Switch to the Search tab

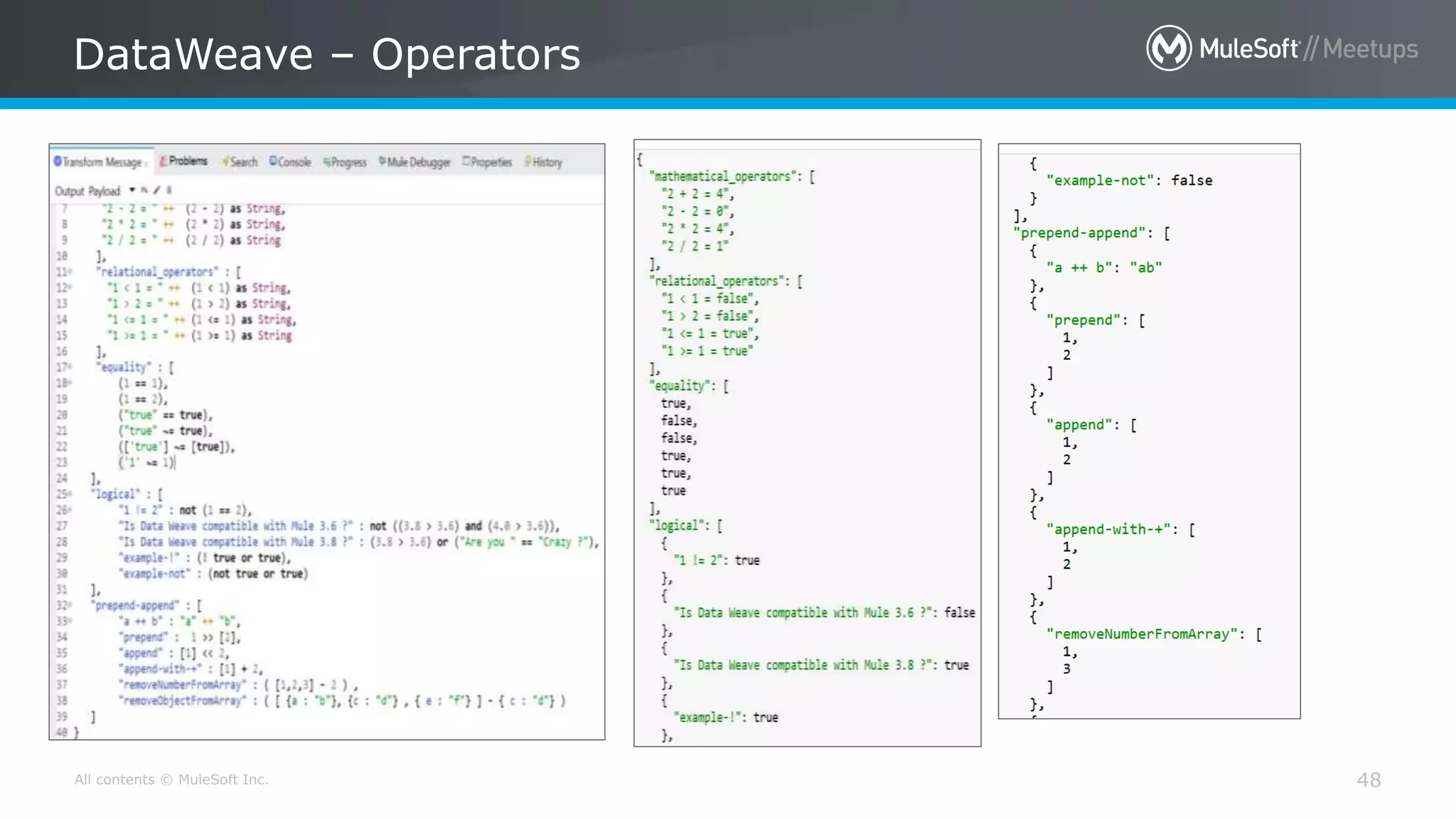pos(243,162)
